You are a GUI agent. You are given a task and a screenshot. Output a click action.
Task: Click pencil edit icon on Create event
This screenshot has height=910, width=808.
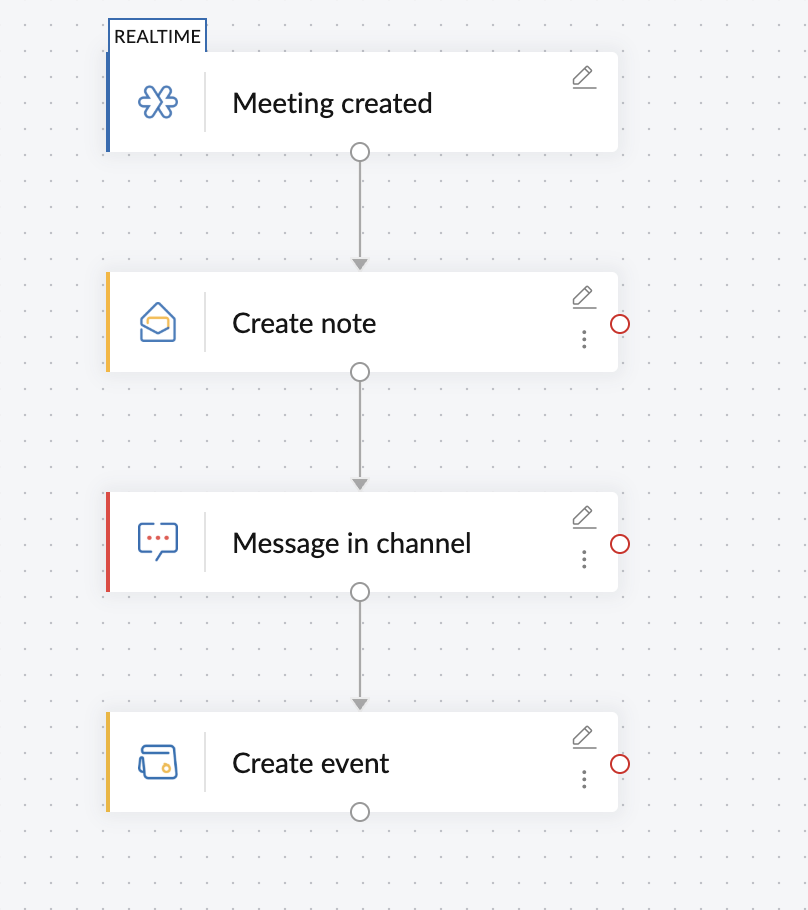point(584,737)
